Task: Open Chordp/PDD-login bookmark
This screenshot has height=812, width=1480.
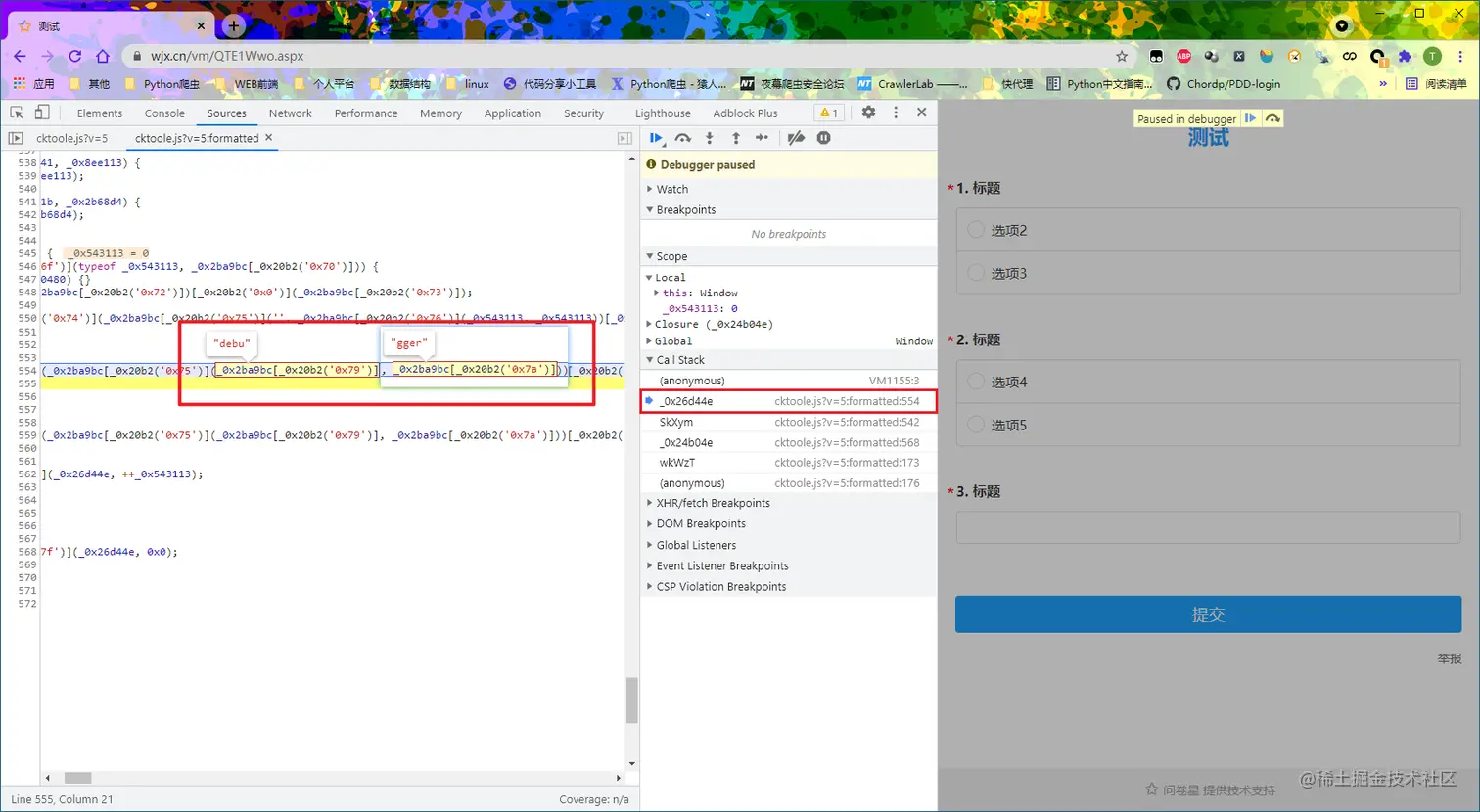Action: (1224, 84)
